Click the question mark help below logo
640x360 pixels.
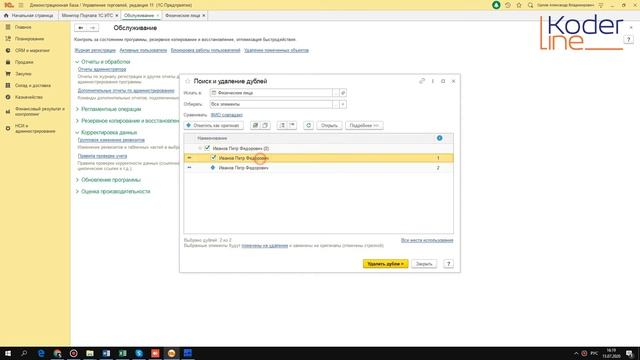click(628, 40)
